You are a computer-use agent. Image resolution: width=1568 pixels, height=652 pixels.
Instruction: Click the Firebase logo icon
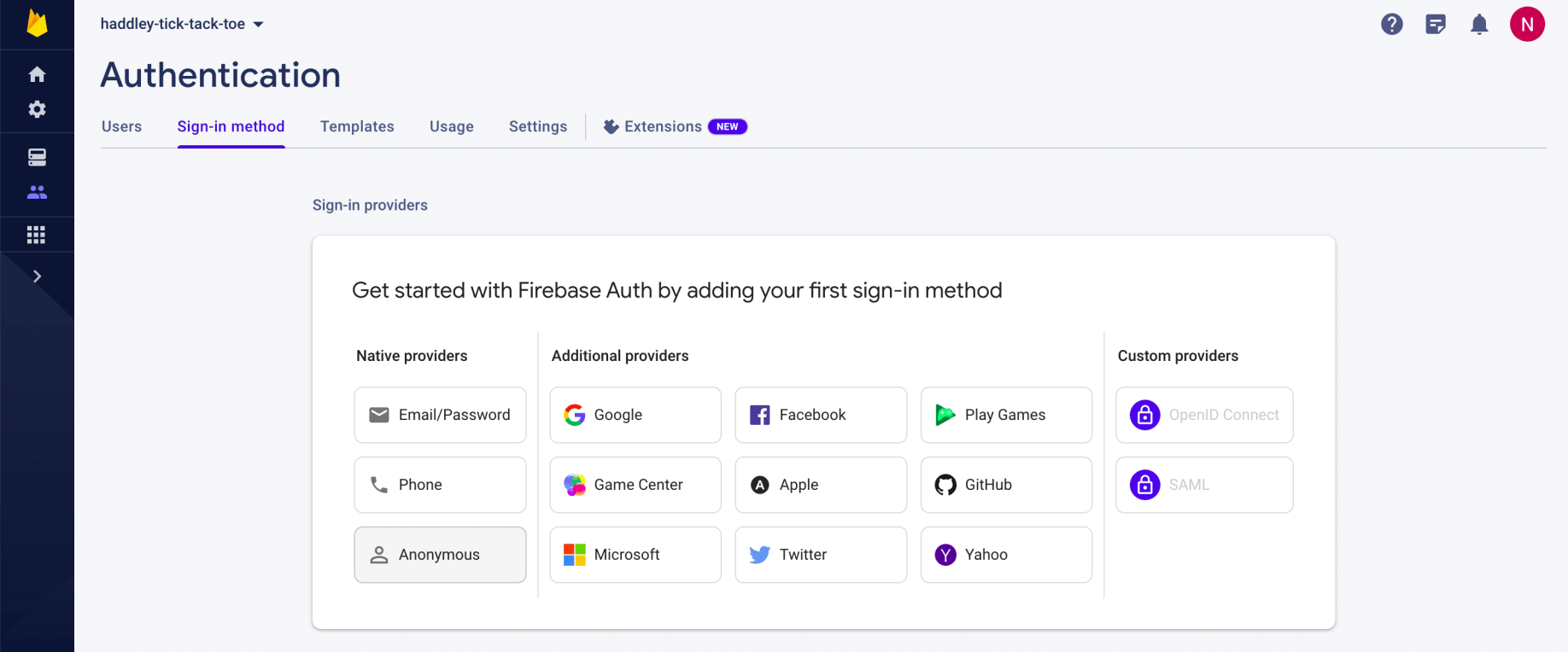[37, 23]
